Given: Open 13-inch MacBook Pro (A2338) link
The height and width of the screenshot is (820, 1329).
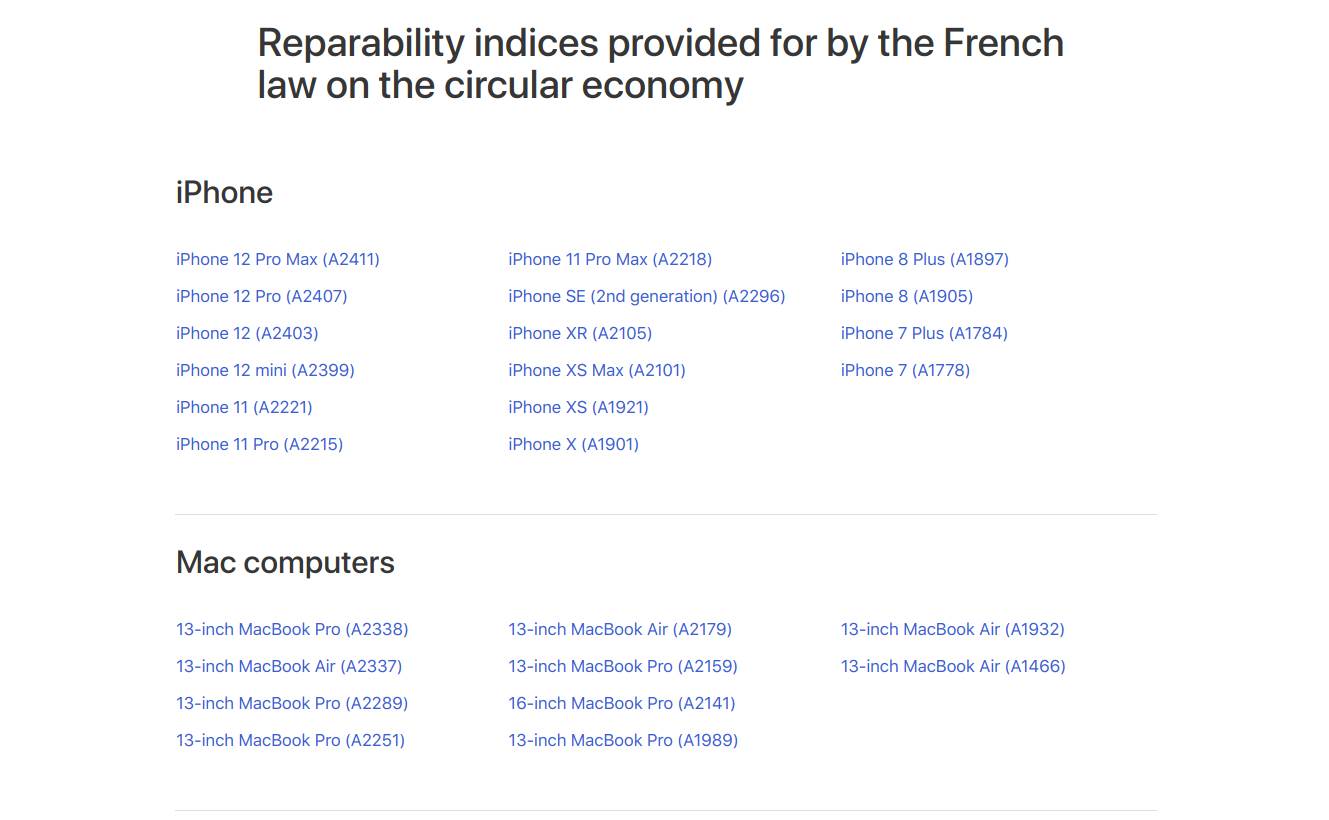Looking at the screenshot, I should click(x=292, y=629).
